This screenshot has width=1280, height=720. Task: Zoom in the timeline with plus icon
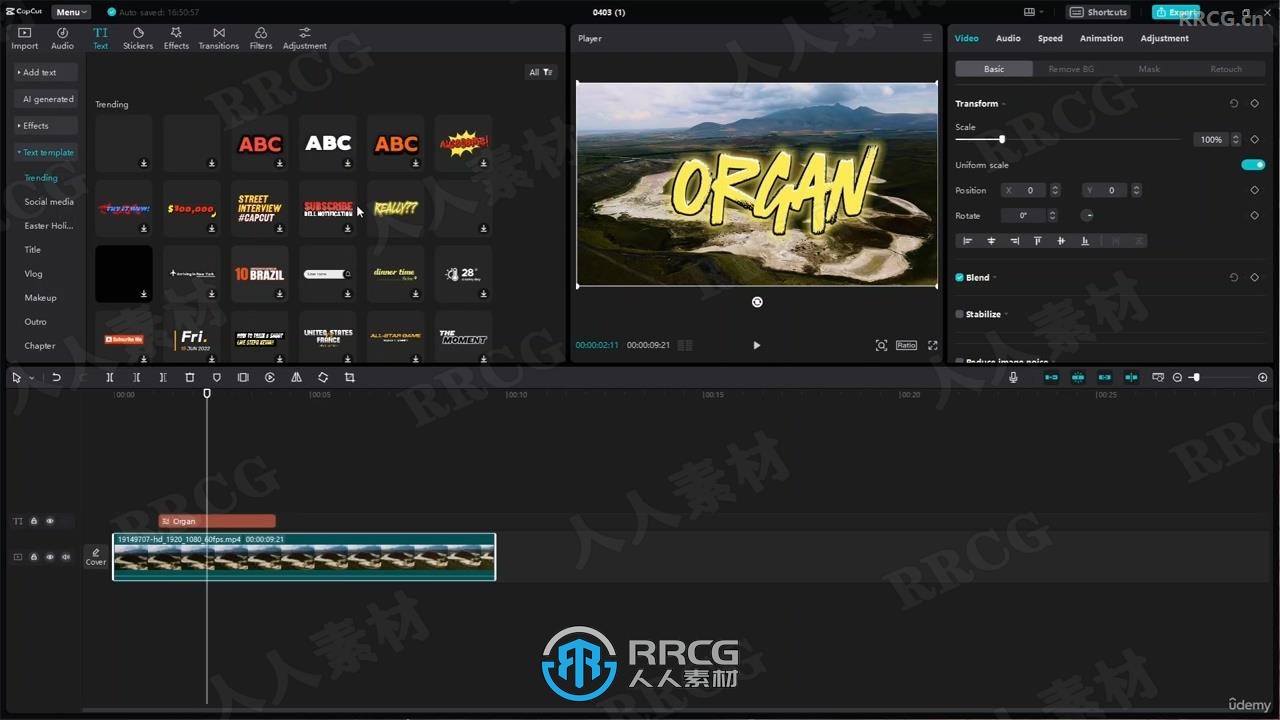click(1262, 377)
